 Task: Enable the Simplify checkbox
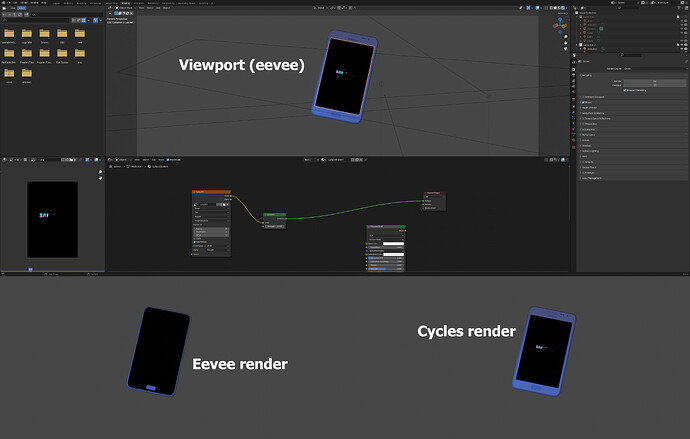583,162
